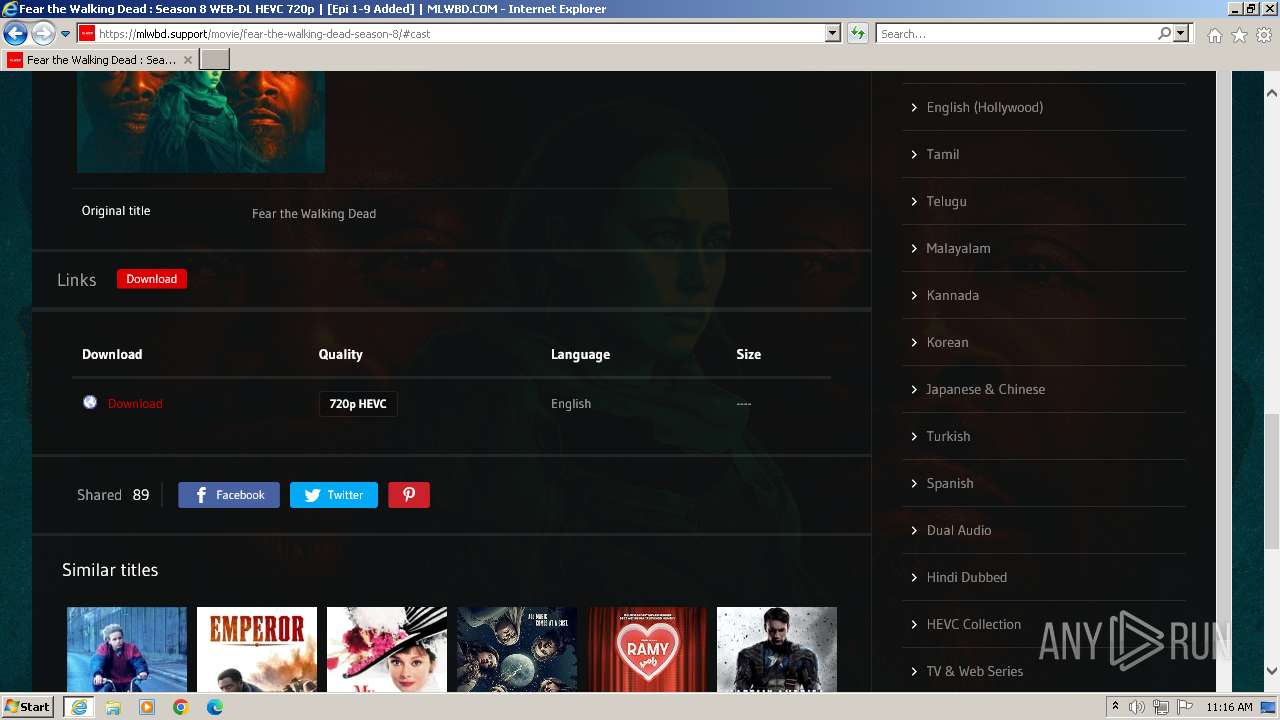The height and width of the screenshot is (720, 1280).
Task: Click the 720p HEVC quality badge
Action: (358, 404)
